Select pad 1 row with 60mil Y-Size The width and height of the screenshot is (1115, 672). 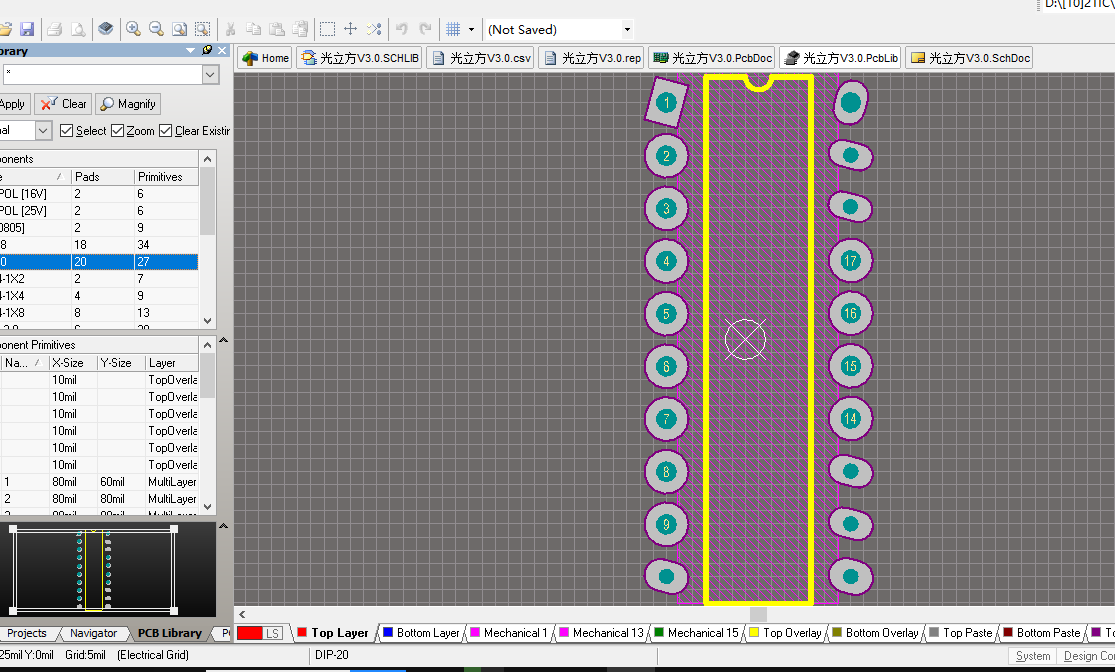coord(99,482)
